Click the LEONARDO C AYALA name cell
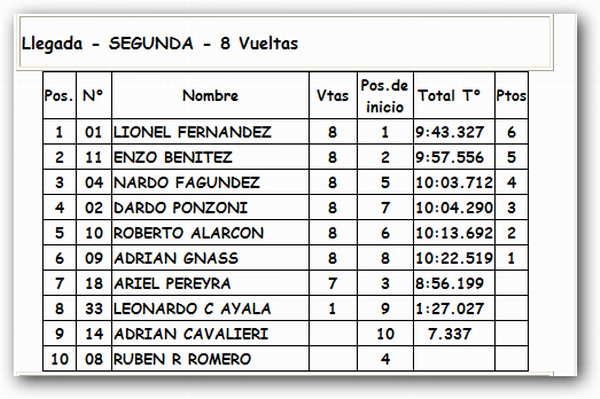 [x=210, y=309]
